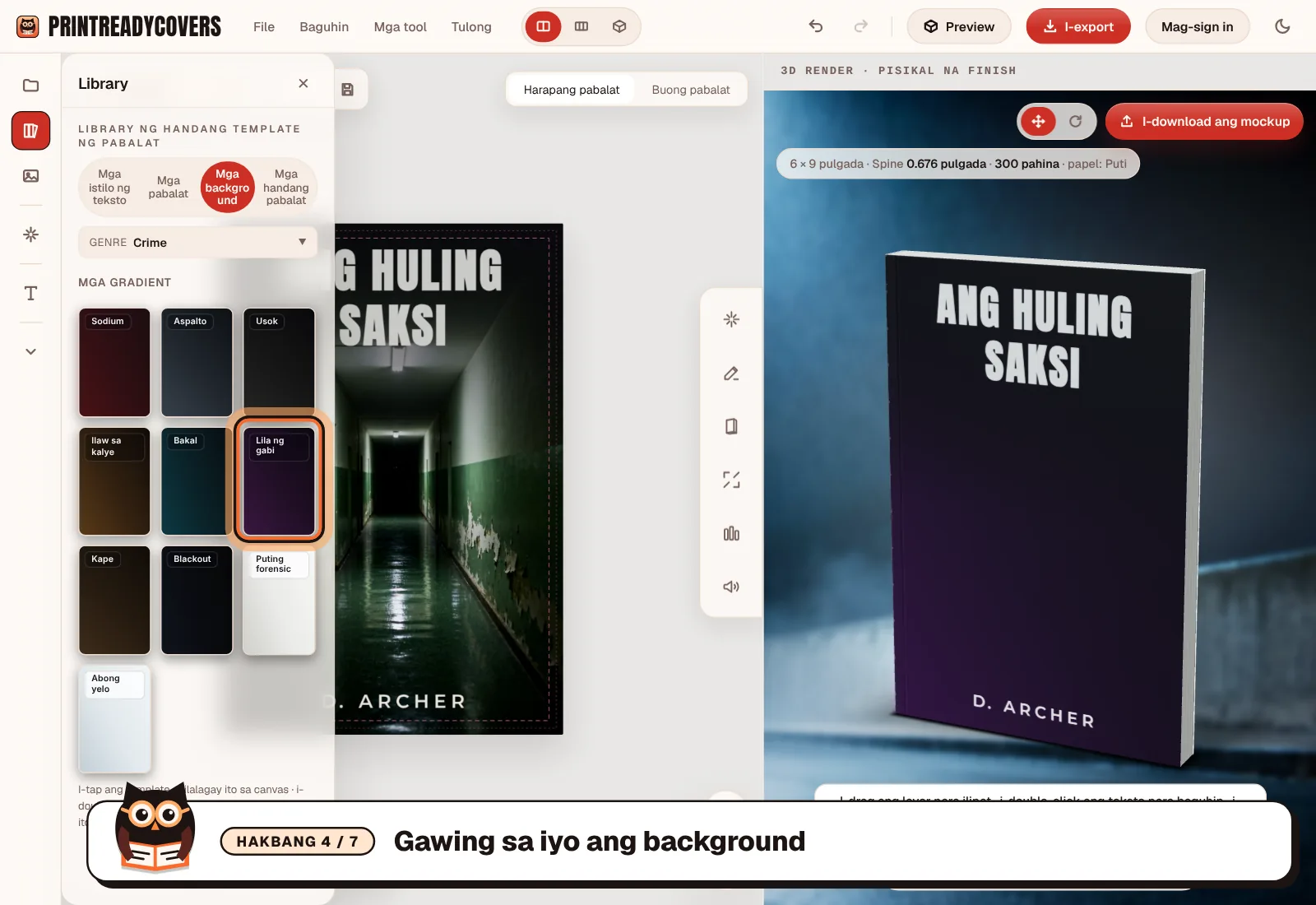Select Mga pabalat library tab
This screenshot has height=905, width=1316.
(x=169, y=187)
